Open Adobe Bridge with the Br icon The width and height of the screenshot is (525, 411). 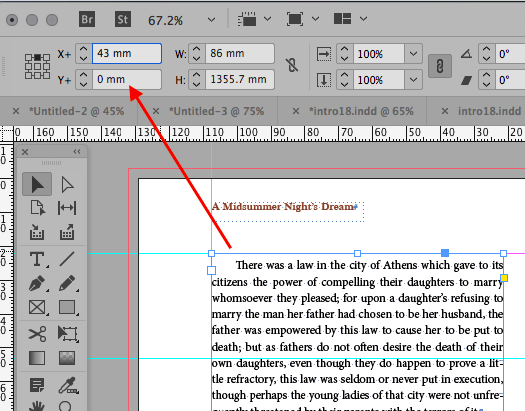87,19
